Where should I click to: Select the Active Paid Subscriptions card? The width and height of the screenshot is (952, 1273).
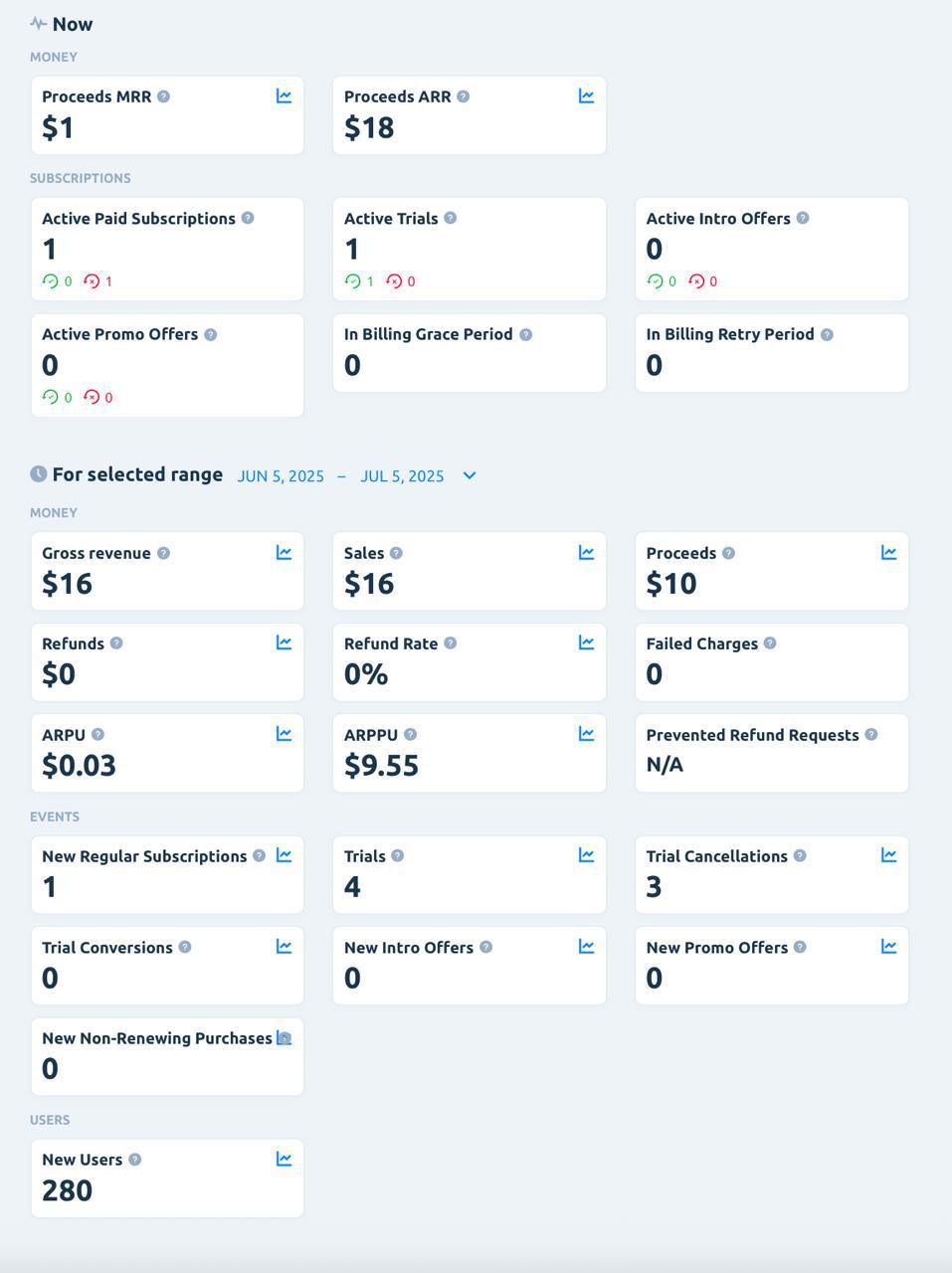pos(167,249)
